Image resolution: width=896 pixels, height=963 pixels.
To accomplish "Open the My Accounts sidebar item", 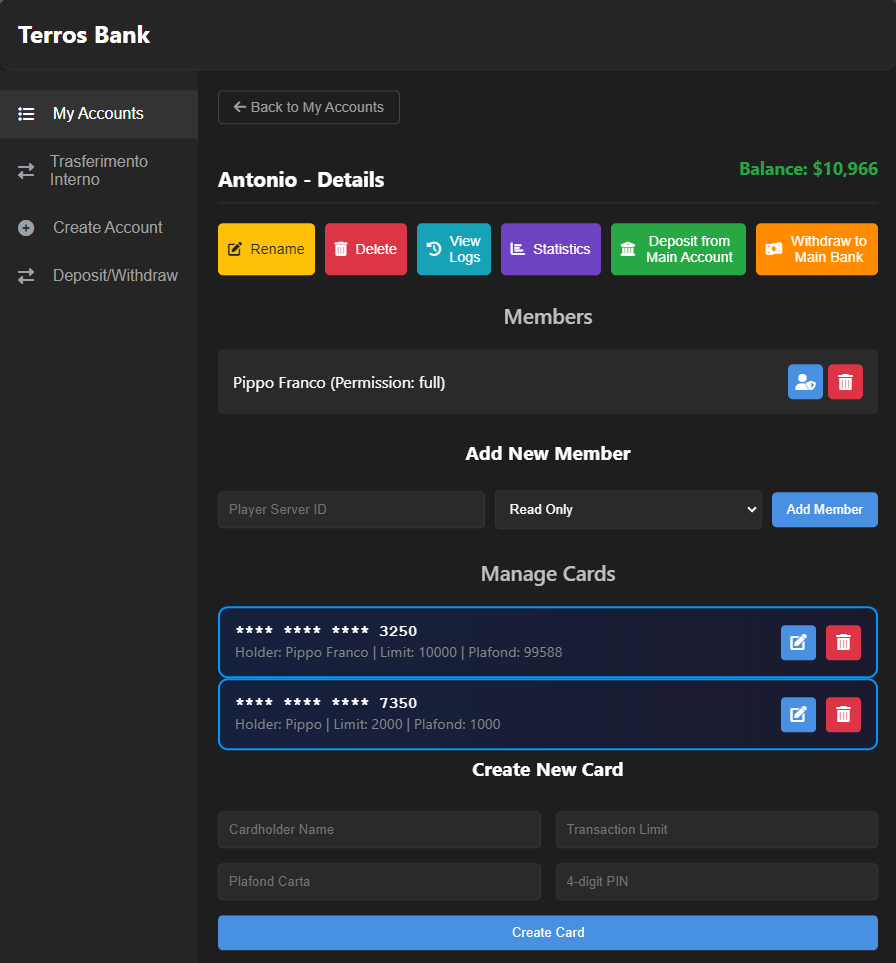I will click(x=99, y=114).
